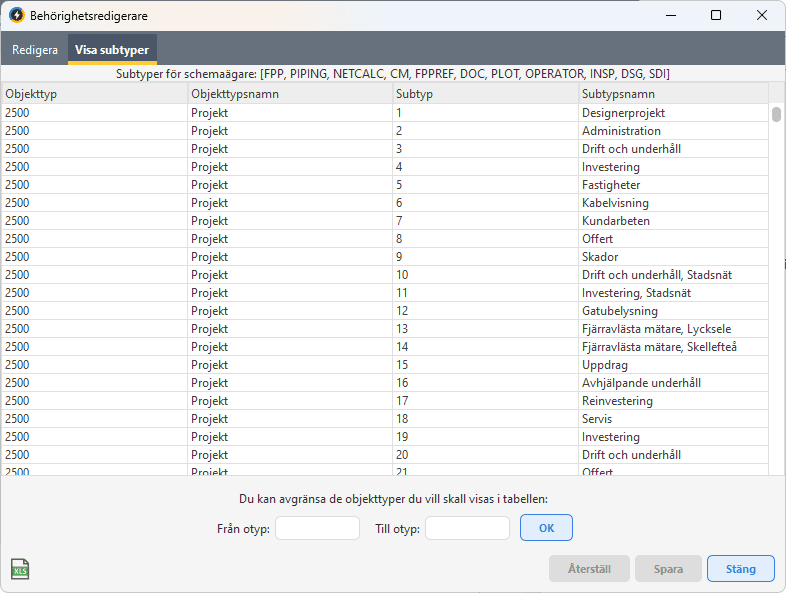Minimize the Behörighetsredigerare window

click(x=670, y=16)
